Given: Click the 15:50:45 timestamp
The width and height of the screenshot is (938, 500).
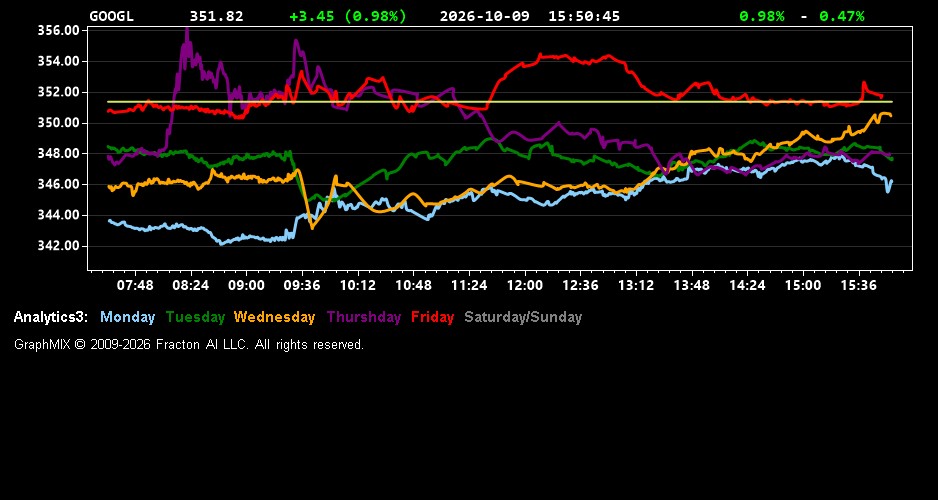Looking at the screenshot, I should [584, 16].
